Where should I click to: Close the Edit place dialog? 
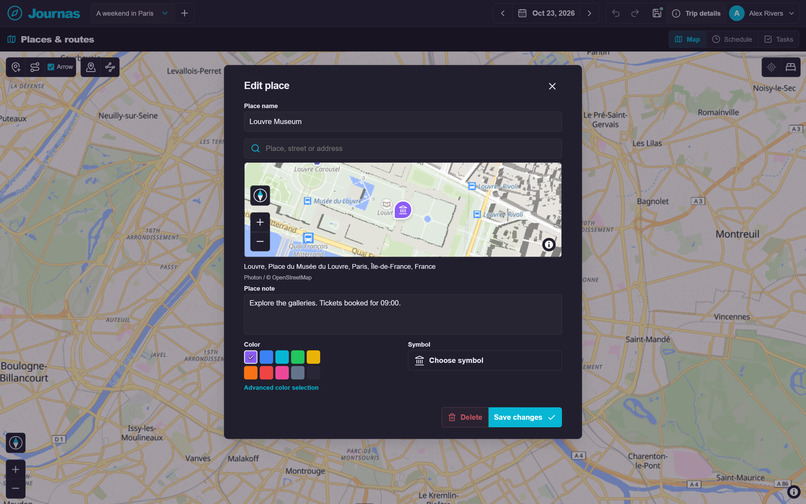(x=552, y=86)
